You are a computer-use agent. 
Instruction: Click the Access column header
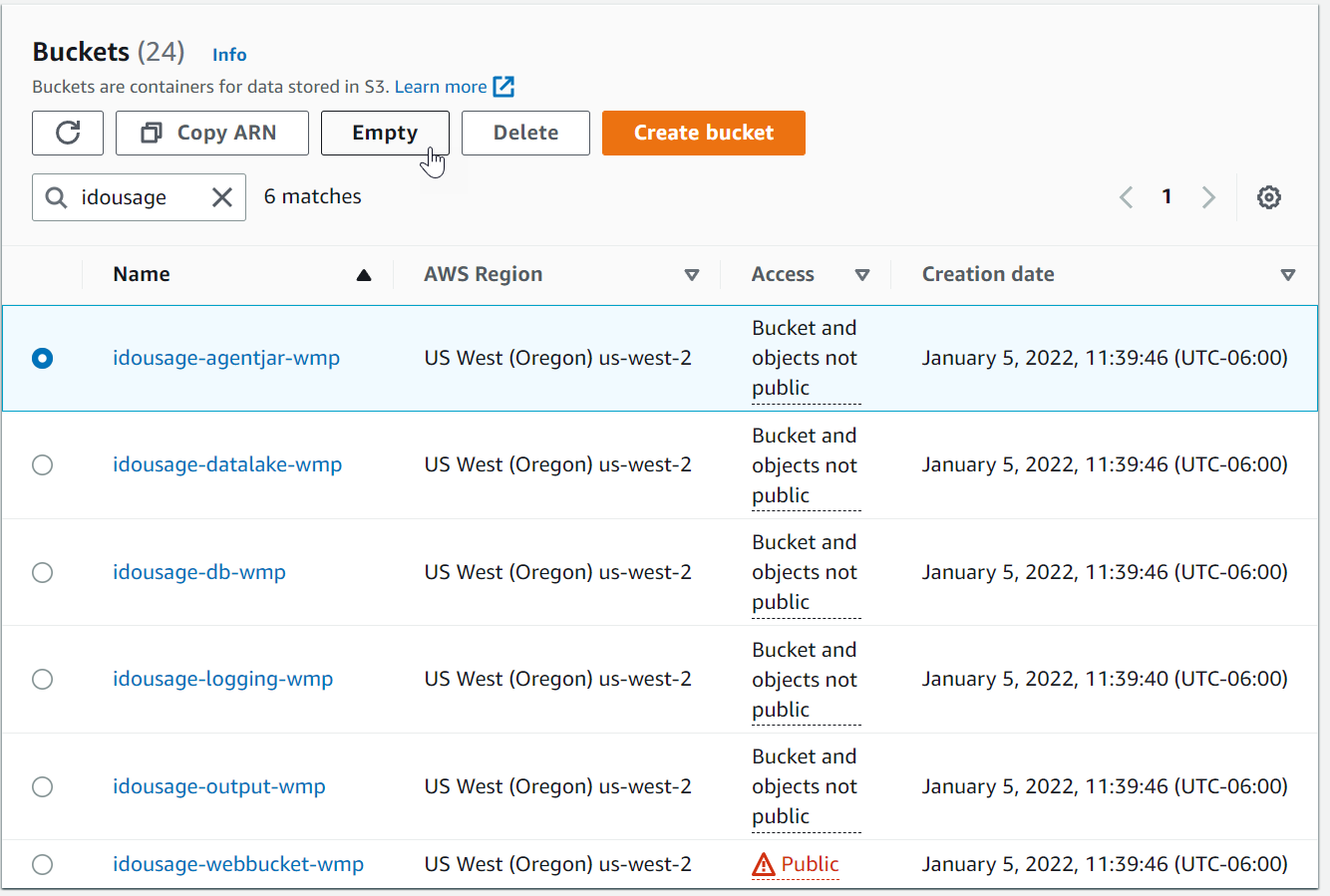click(x=783, y=274)
